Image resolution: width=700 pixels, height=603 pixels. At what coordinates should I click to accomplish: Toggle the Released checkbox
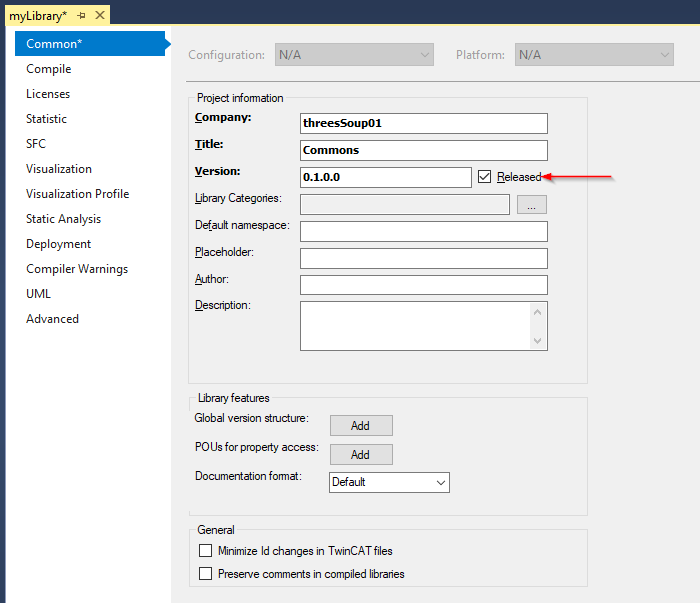tap(484, 177)
